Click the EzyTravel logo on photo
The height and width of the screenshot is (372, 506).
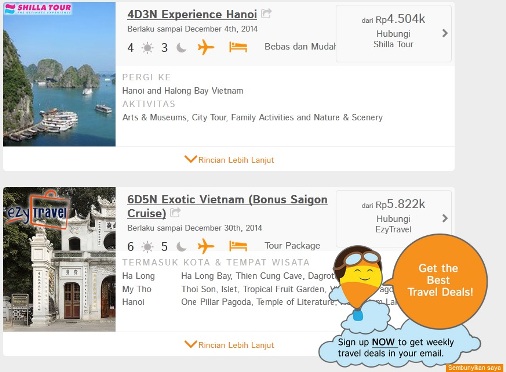[37, 211]
